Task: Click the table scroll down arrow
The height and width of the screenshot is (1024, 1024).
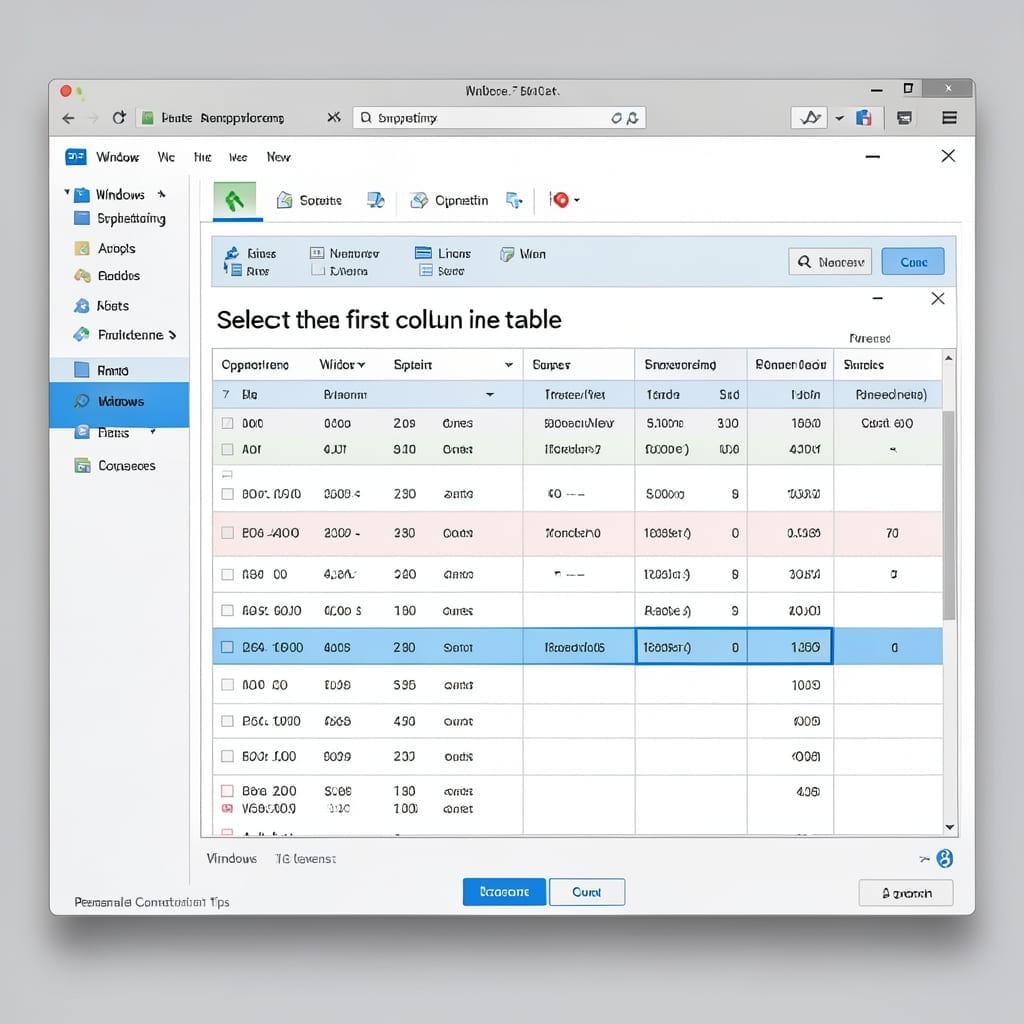Action: [x=950, y=827]
